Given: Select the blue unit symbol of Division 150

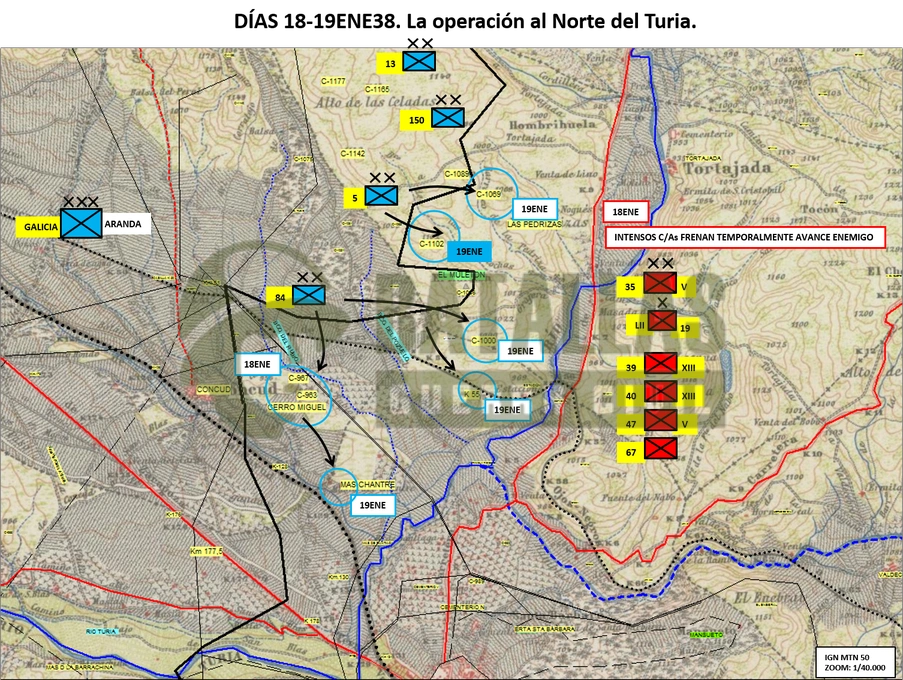Looking at the screenshot, I should [x=447, y=117].
